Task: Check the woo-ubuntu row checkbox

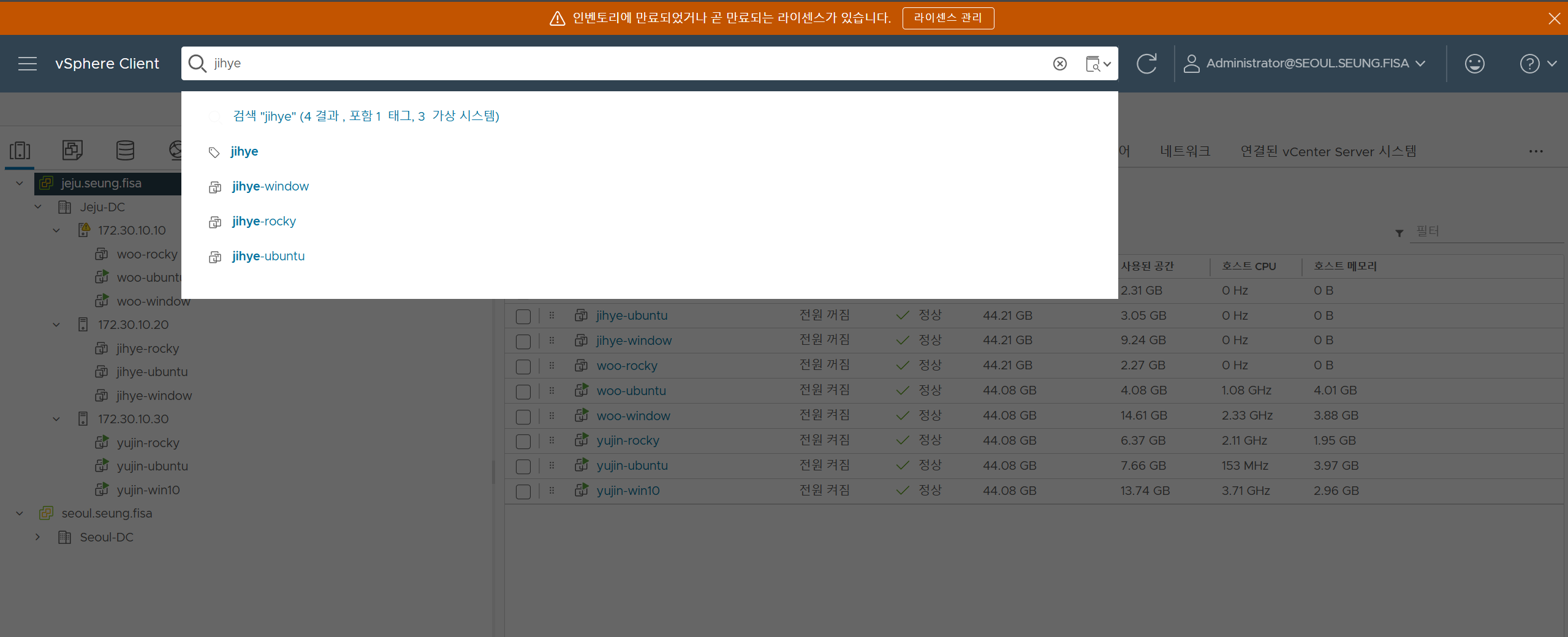Action: [523, 392]
